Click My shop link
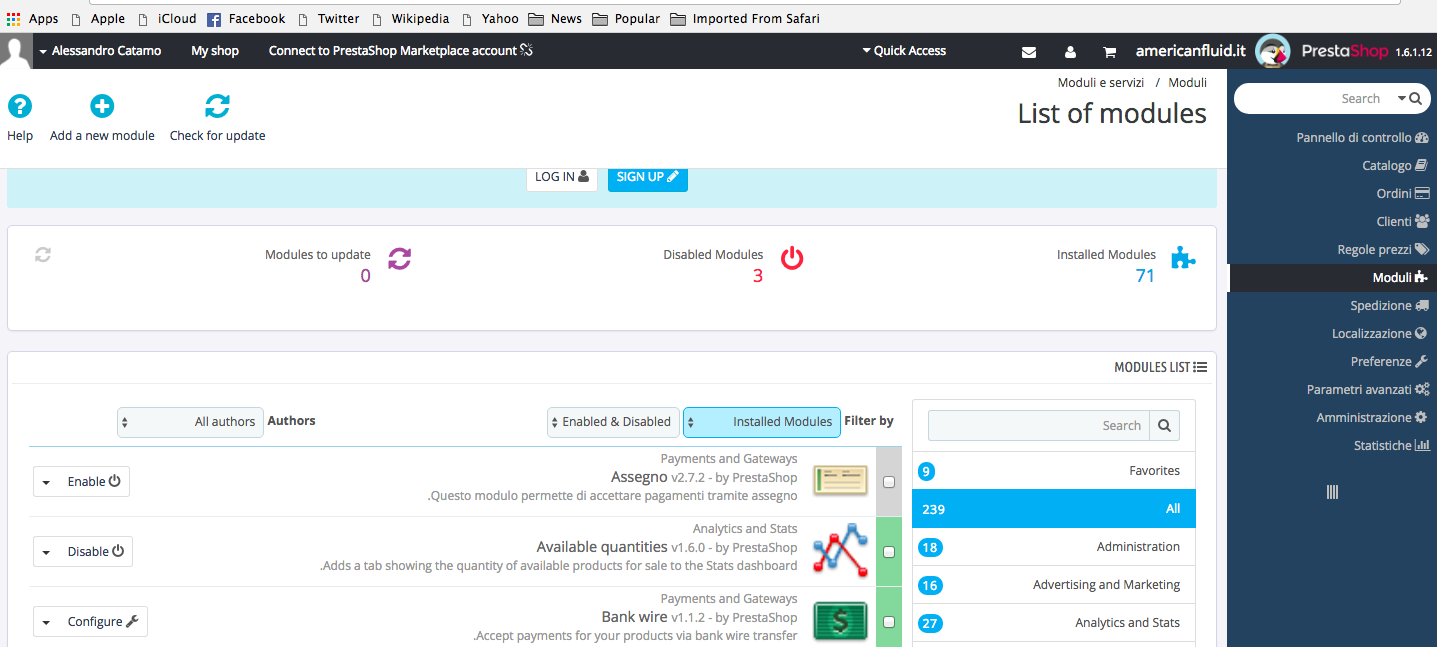 tap(215, 51)
